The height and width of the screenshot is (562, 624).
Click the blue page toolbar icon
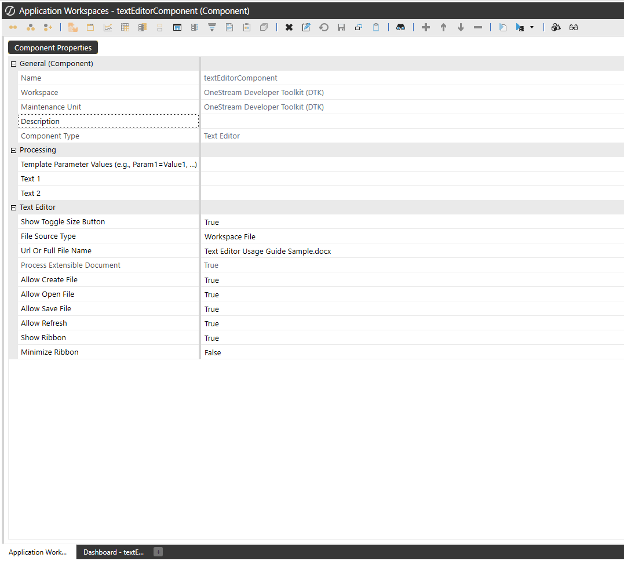[503, 27]
